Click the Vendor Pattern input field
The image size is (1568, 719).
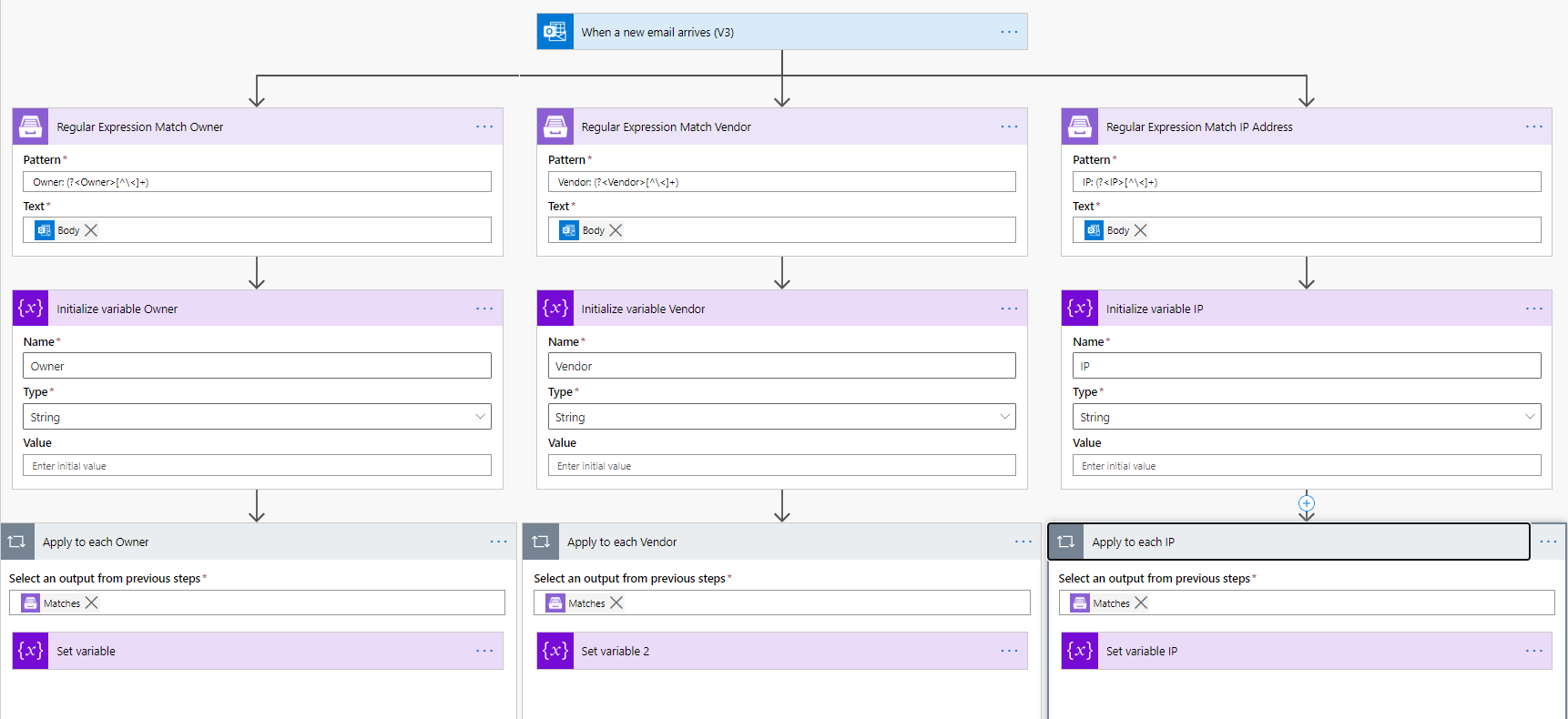click(781, 182)
